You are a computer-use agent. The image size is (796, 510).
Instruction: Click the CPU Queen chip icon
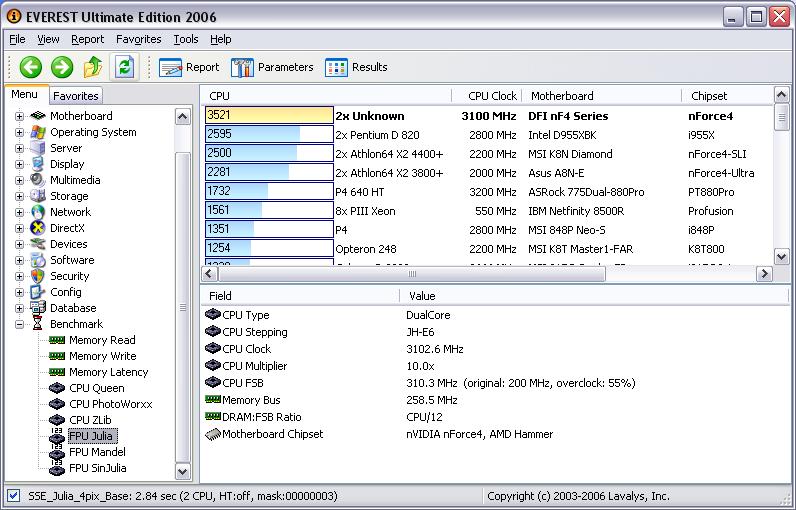pos(57,388)
